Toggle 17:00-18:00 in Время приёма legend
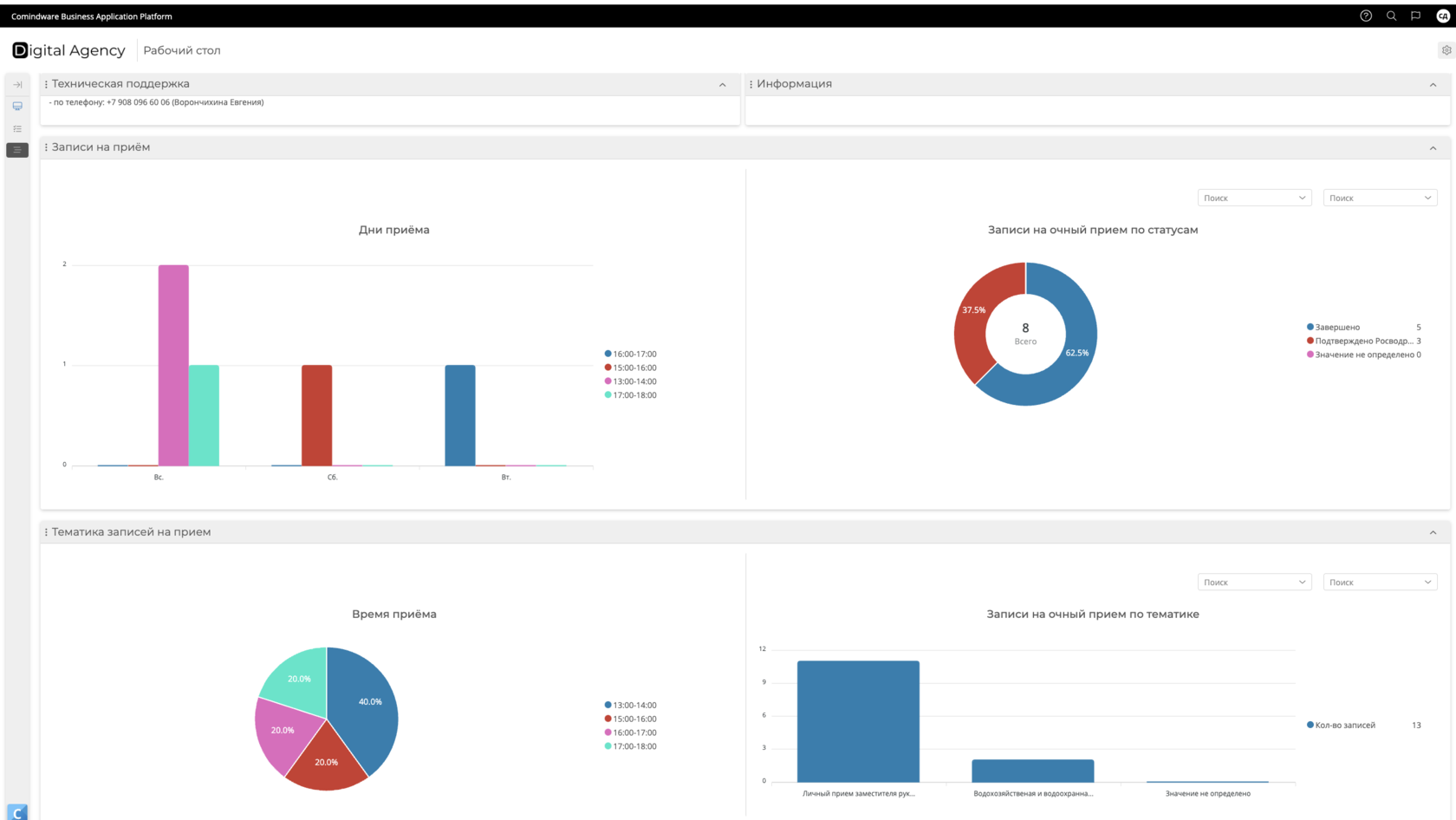1456x820 pixels. point(631,746)
